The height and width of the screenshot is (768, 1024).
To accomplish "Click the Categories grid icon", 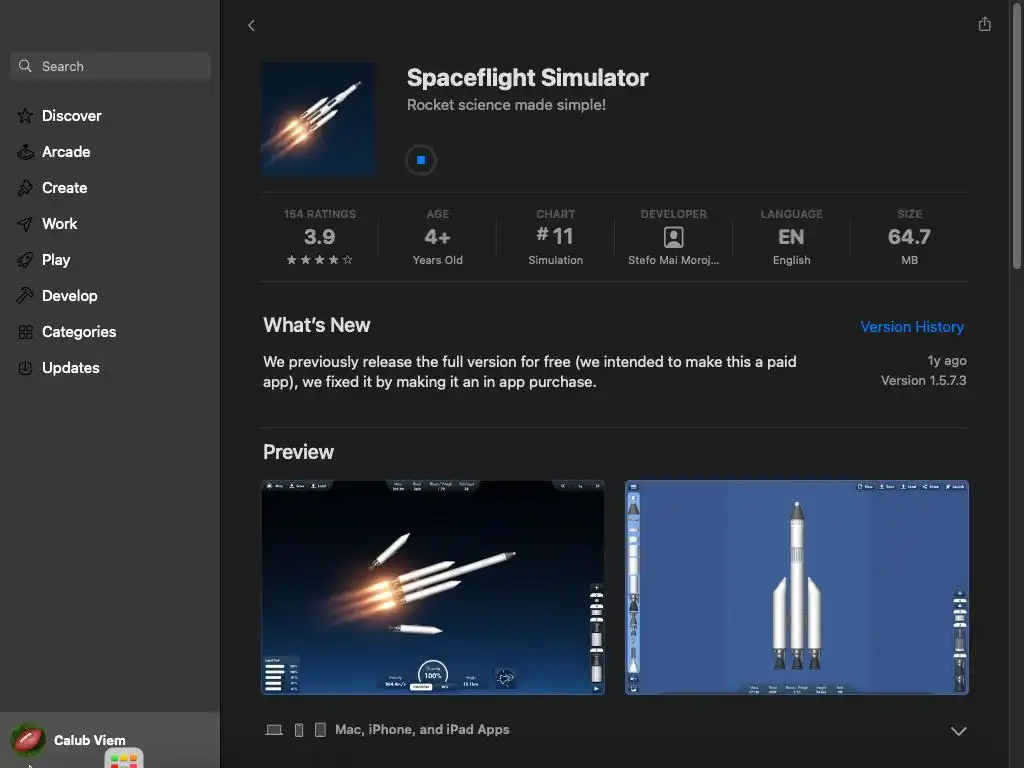I will pyautogui.click(x=25, y=332).
